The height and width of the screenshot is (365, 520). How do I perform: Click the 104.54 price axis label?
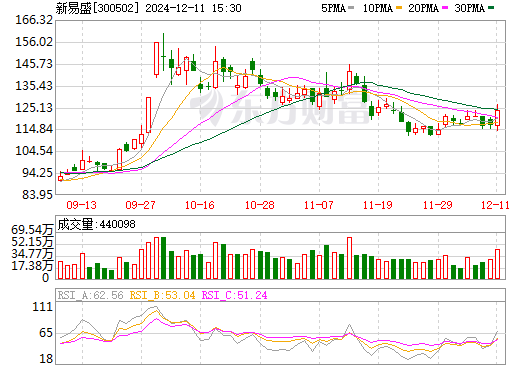(x=34, y=151)
